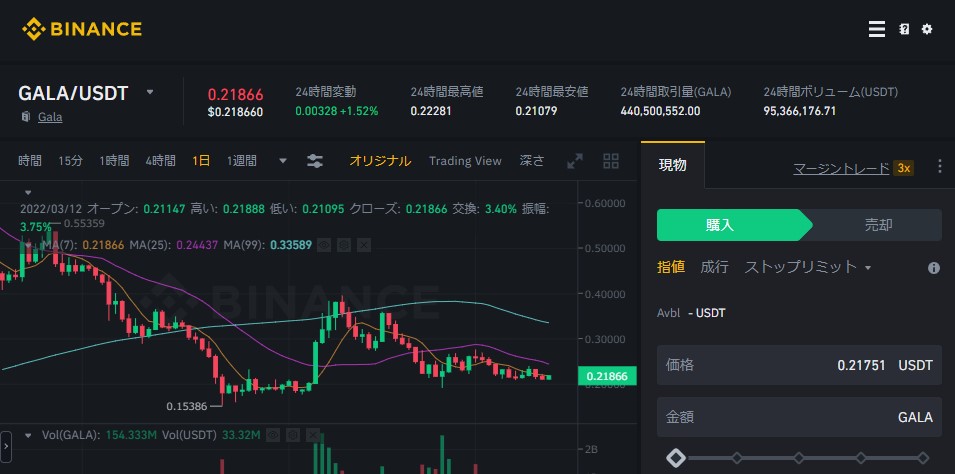Screen dimensions: 955x474
Task: Choose 指値 (Limit) order type
Action: [x=671, y=267]
